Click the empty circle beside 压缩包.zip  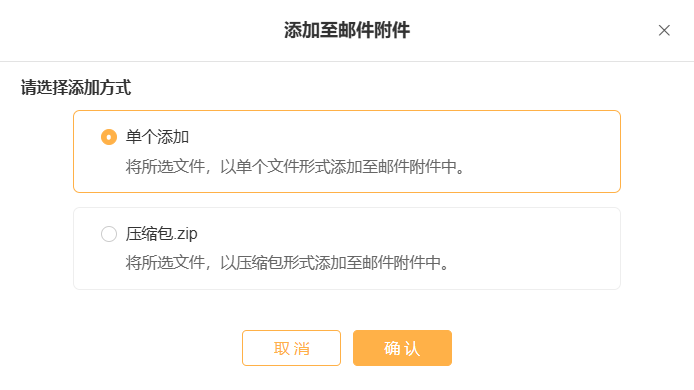point(109,234)
